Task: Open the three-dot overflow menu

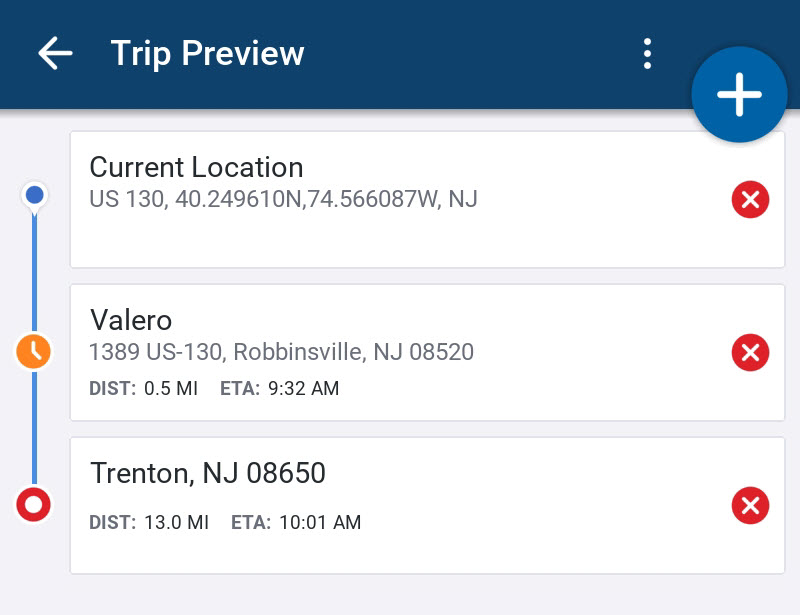Action: coord(648,54)
